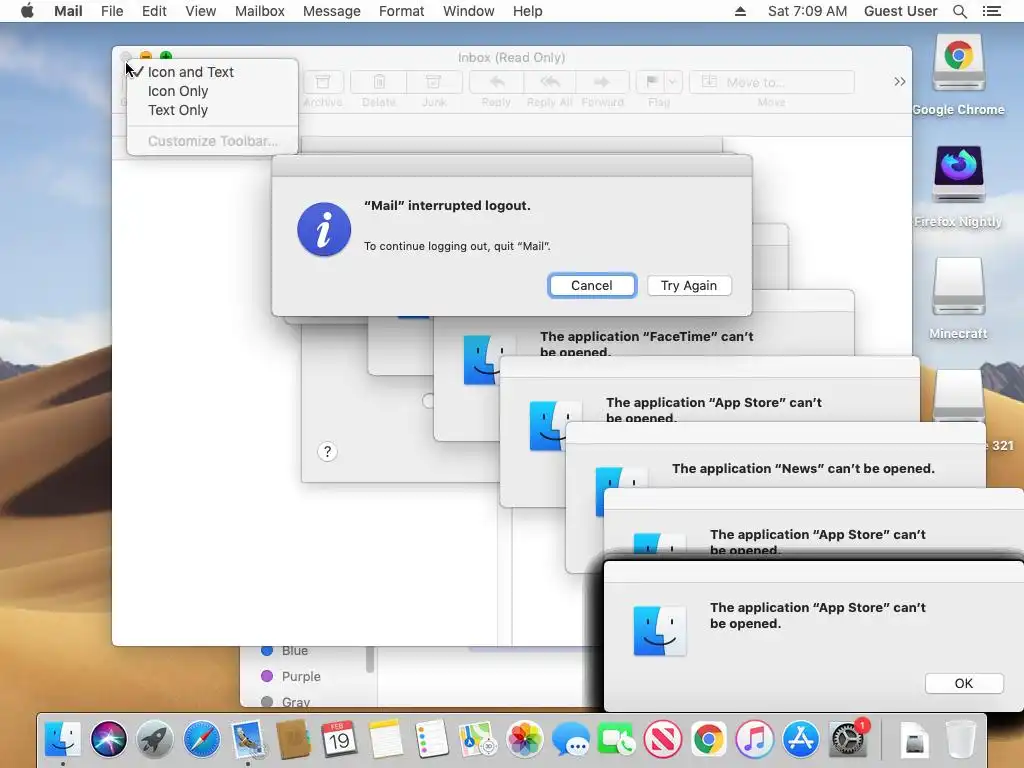Open the File menu
The image size is (1024, 768).
112,11
